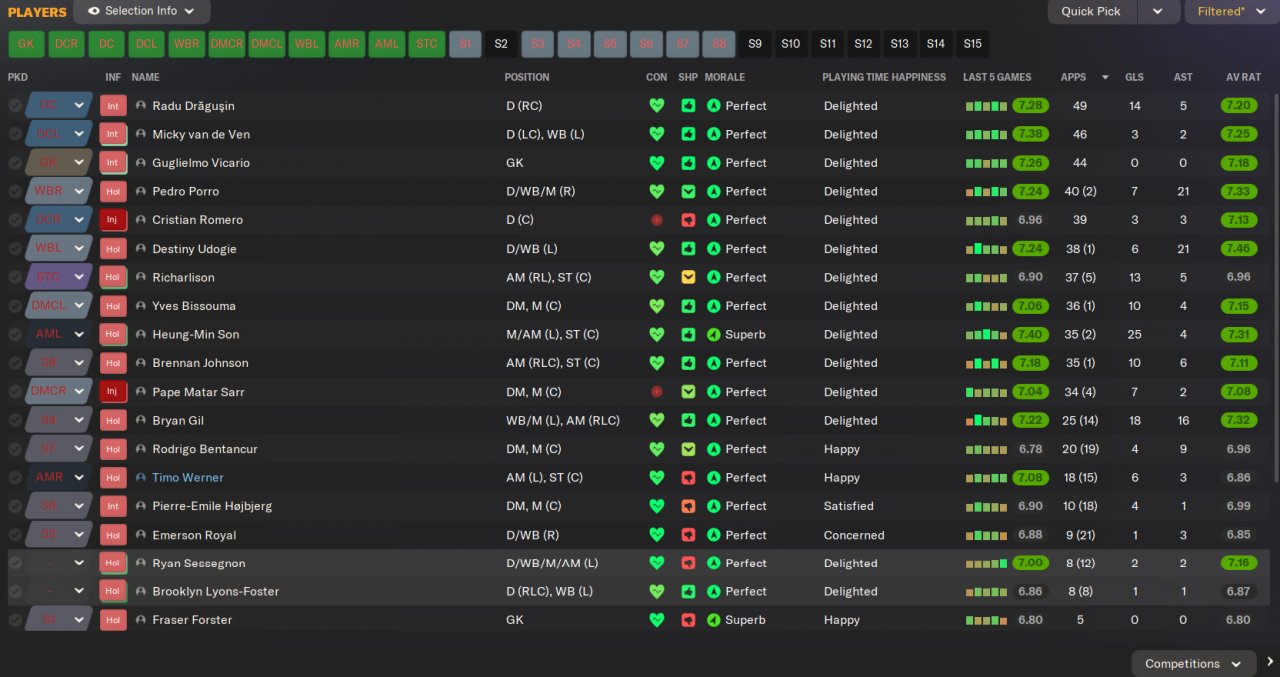Screen dimensions: 1280x677
Task: Toggle selection circle for Timo Werner
Action: 15,478
